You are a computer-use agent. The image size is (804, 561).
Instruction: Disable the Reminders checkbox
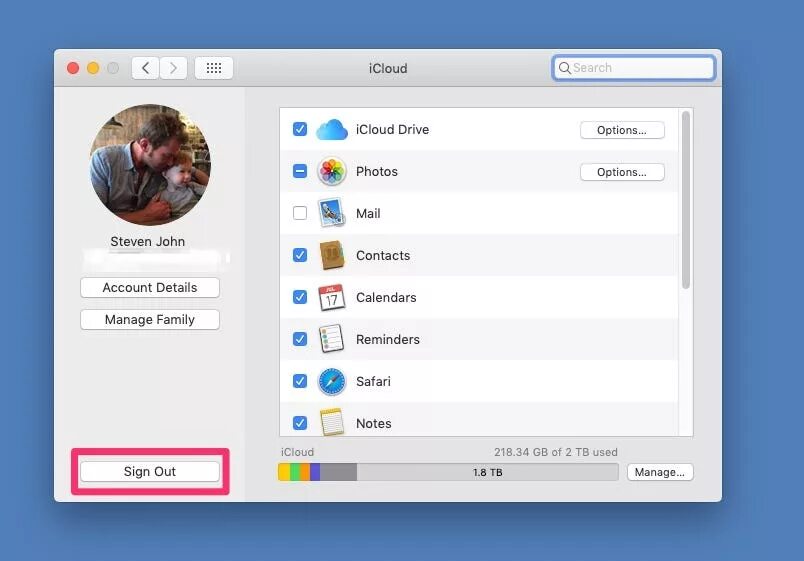300,339
